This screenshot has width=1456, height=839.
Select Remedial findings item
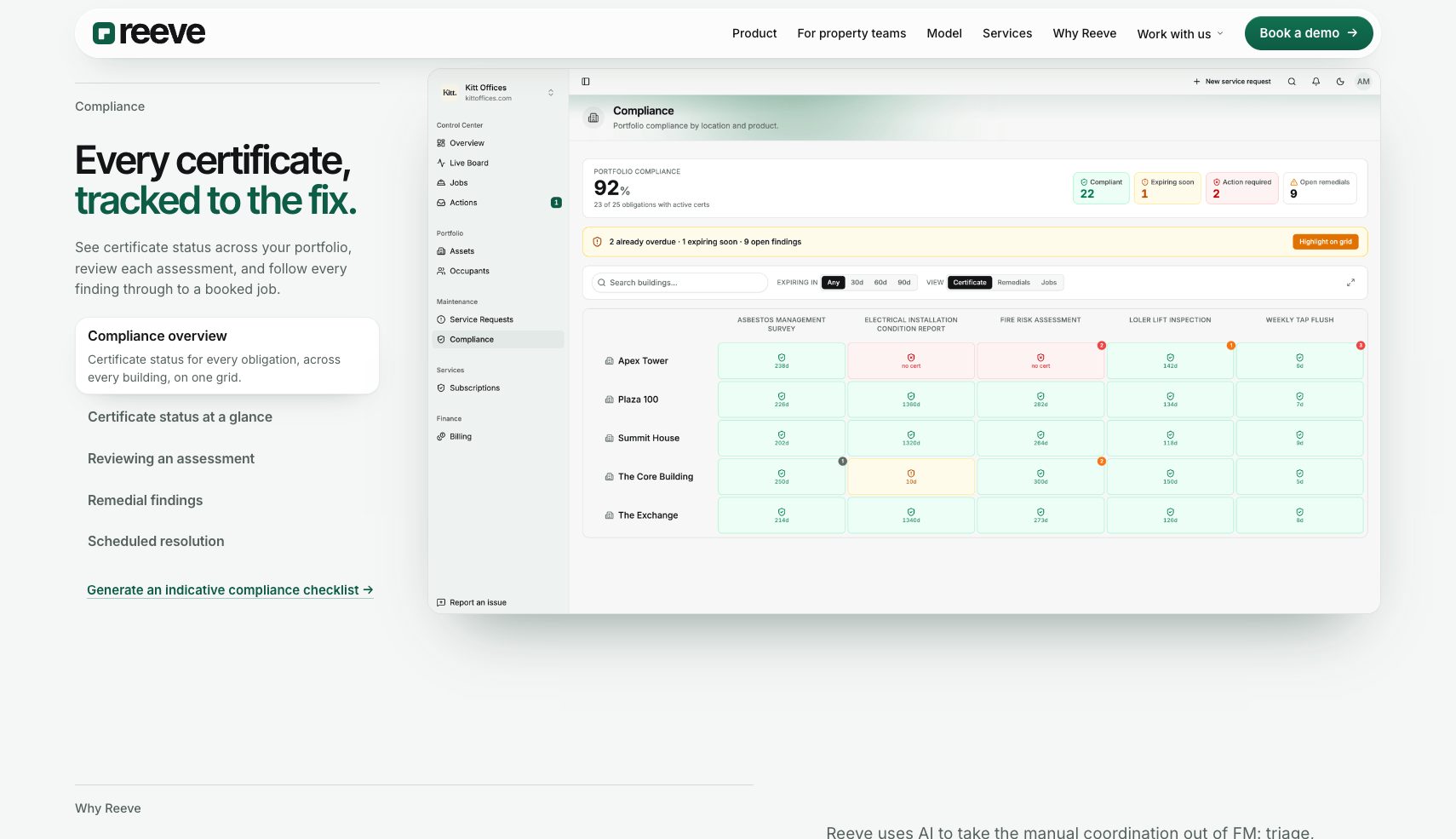click(x=145, y=500)
